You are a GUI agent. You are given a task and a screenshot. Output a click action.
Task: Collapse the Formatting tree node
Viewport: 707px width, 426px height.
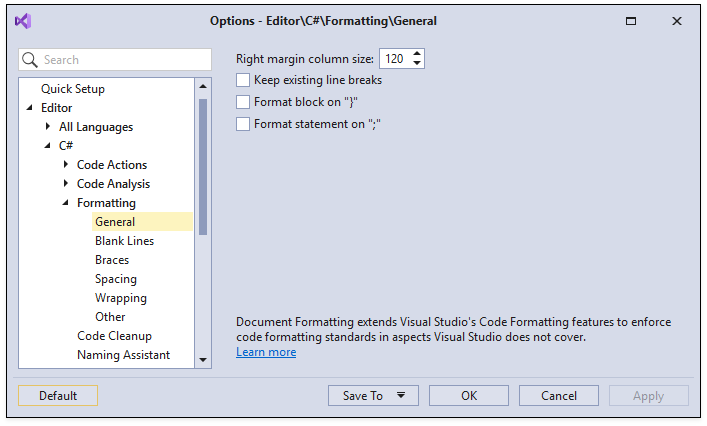[x=66, y=203]
